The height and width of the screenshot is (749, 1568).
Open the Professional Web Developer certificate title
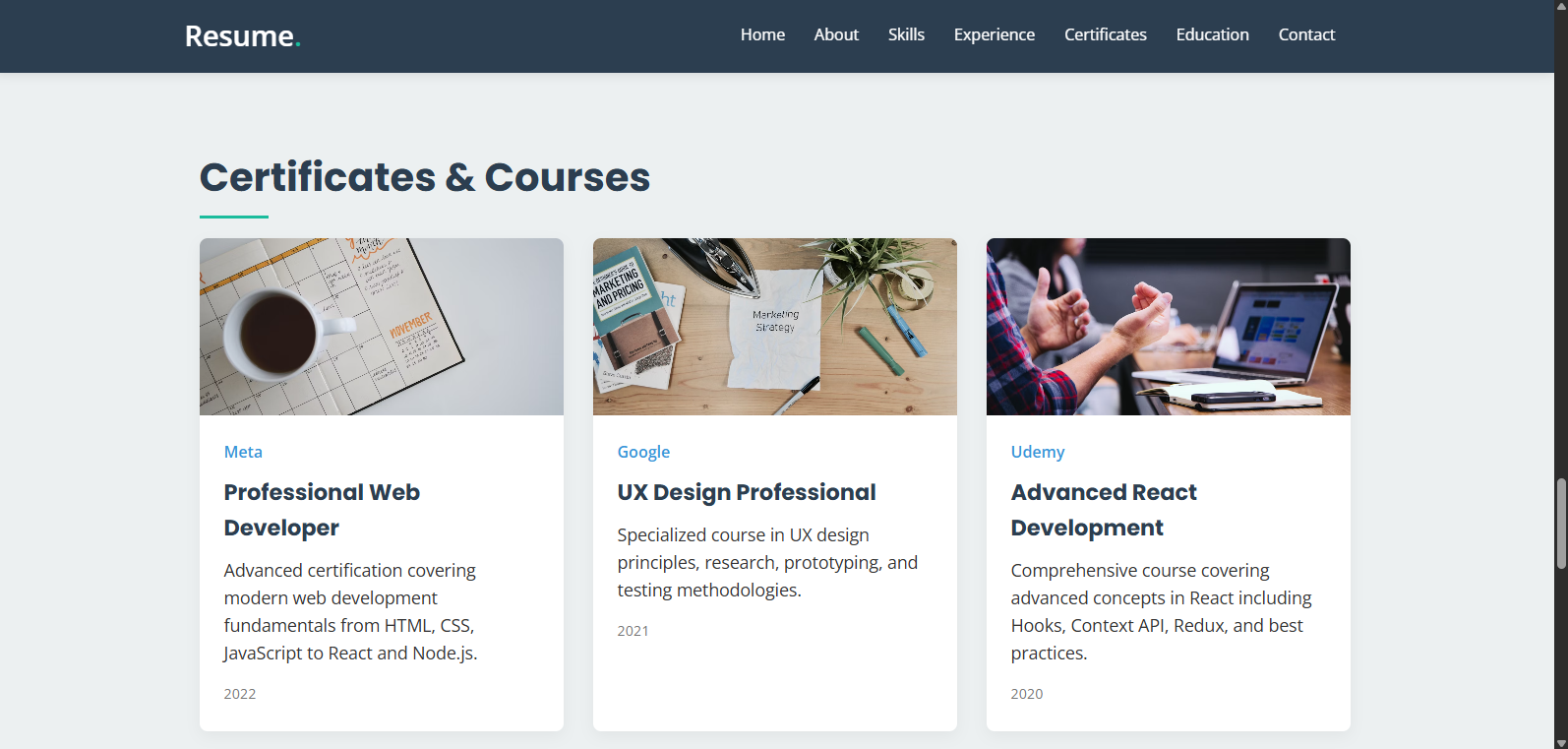tap(322, 509)
